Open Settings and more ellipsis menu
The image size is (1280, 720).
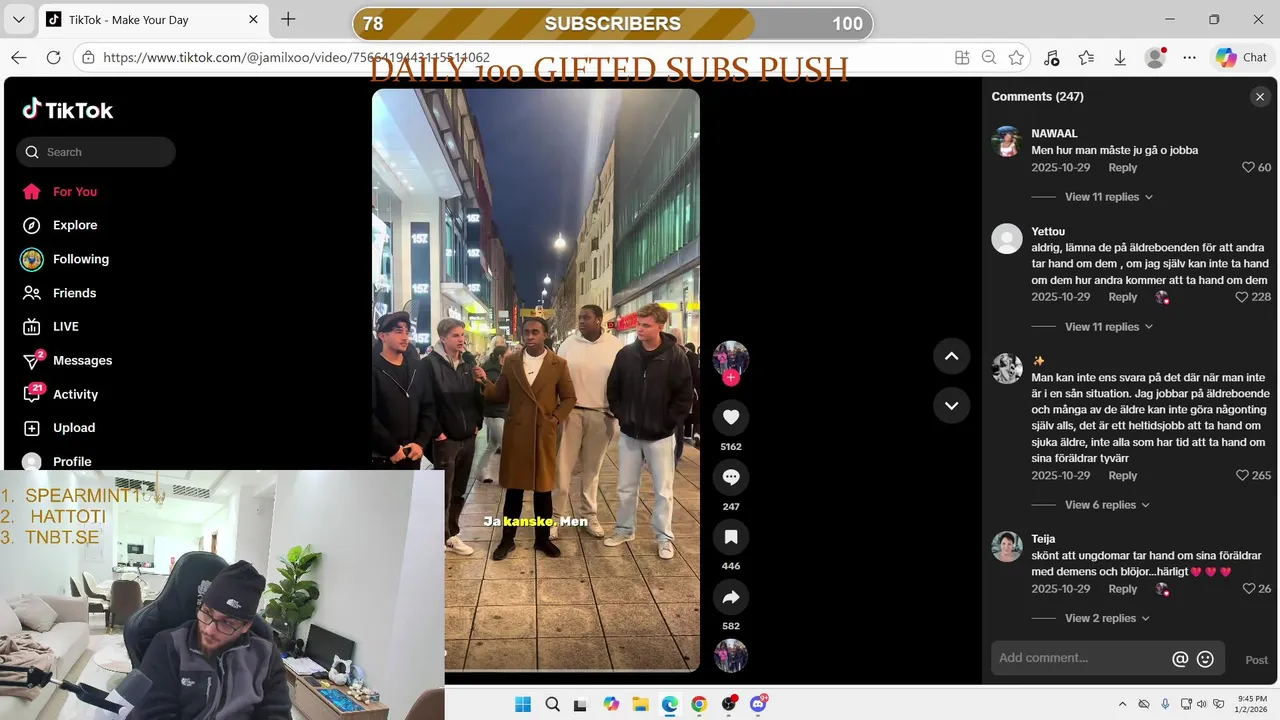click(1189, 58)
